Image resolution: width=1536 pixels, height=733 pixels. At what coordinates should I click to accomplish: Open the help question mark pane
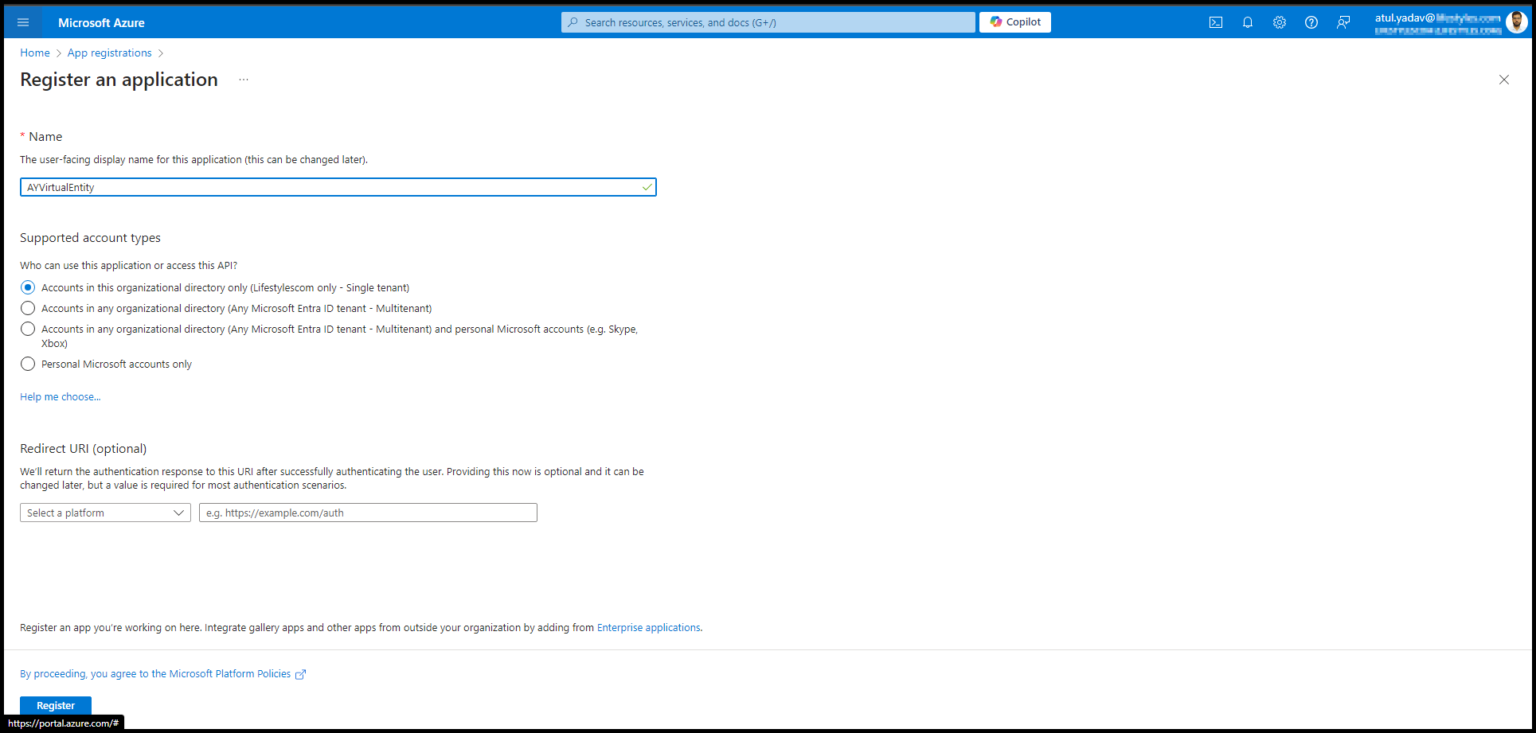pos(1311,21)
